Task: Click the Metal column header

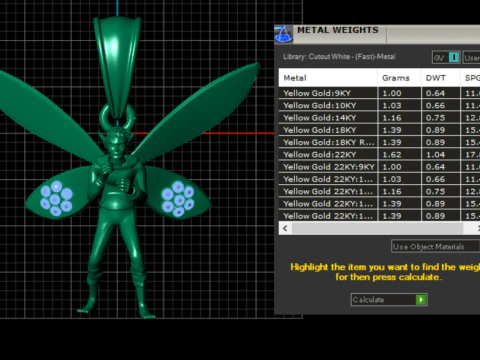Action: point(328,78)
